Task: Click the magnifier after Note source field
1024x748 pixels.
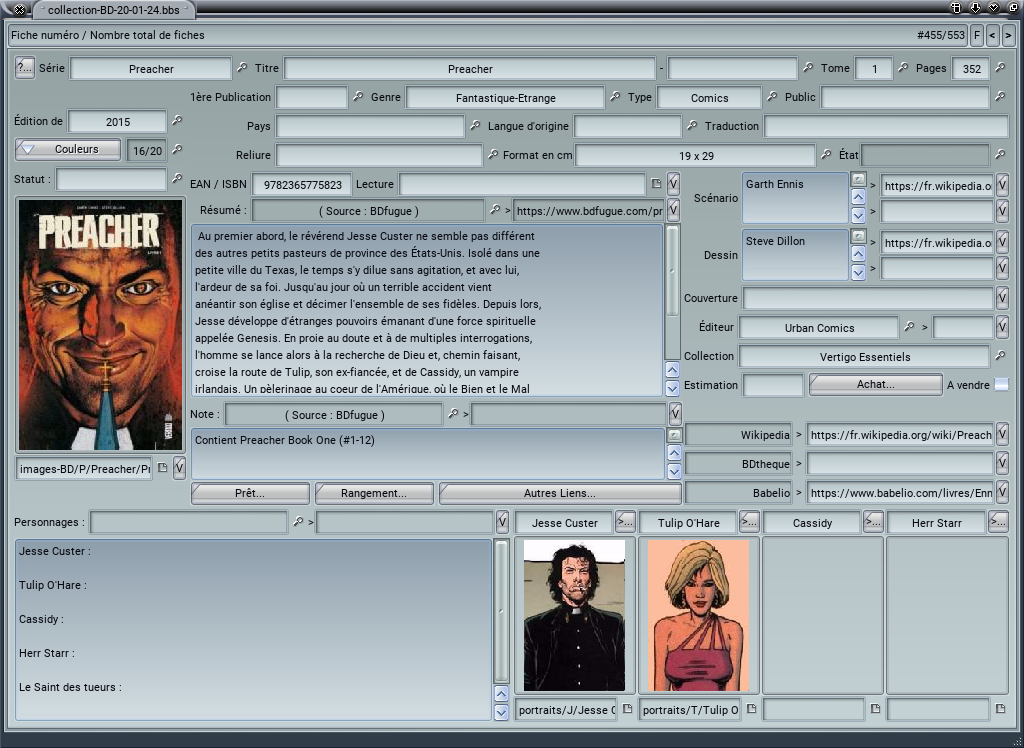Action: coord(453,414)
